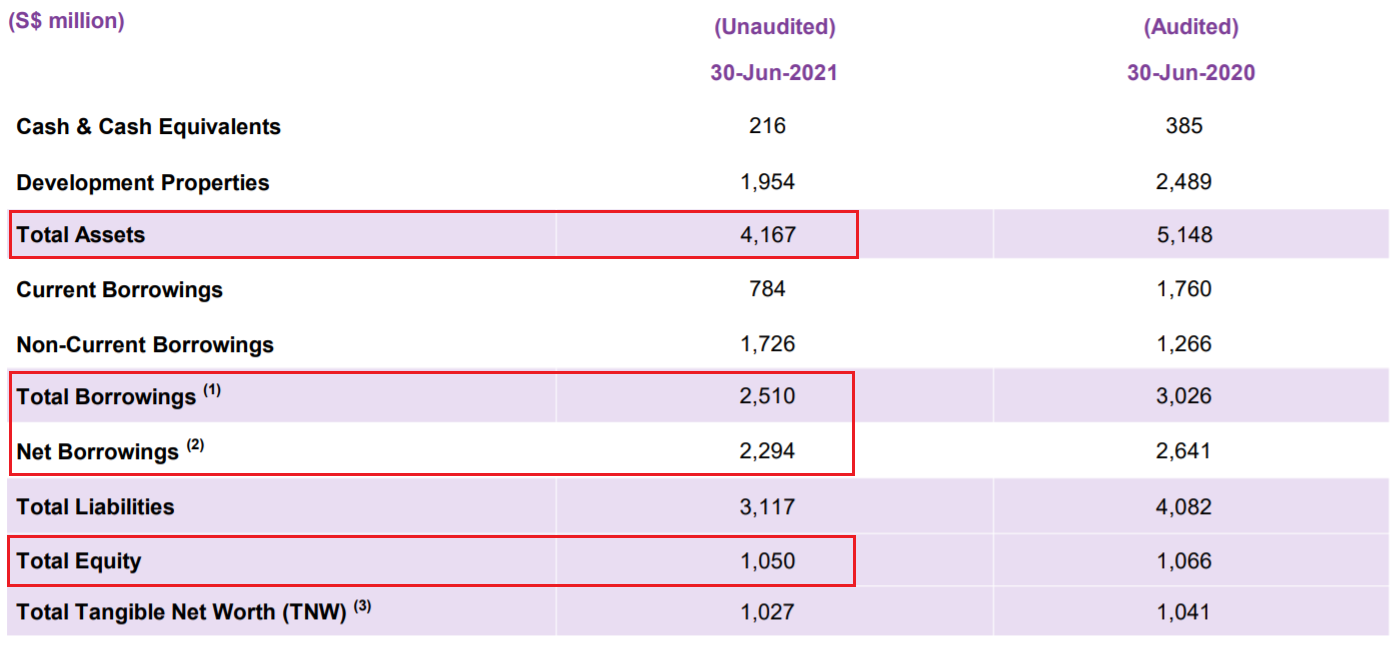The height and width of the screenshot is (647, 1398).
Task: Select the '(S$ million)' unit label
Action: [x=66, y=21]
